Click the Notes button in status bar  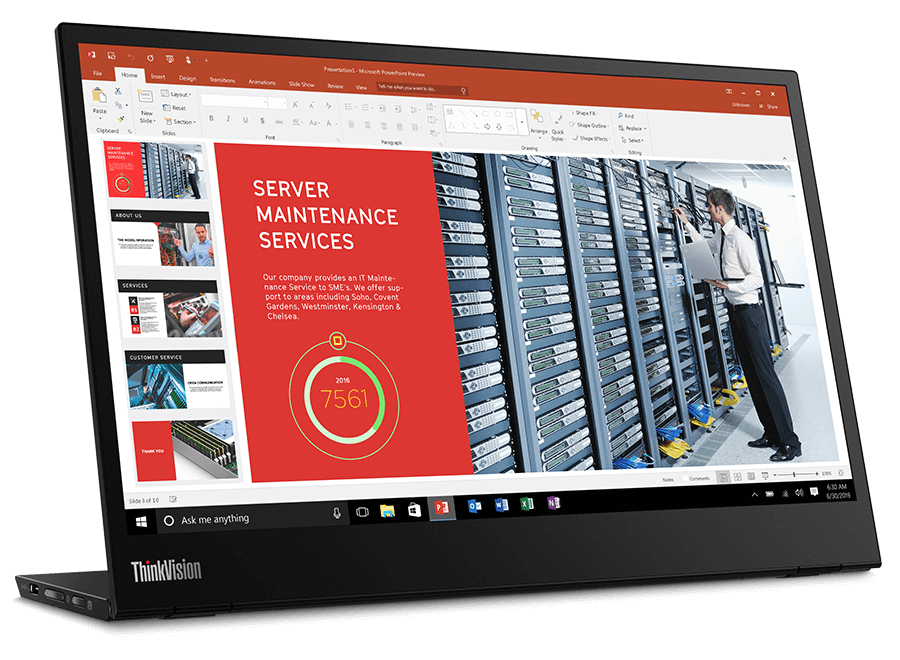(x=668, y=479)
